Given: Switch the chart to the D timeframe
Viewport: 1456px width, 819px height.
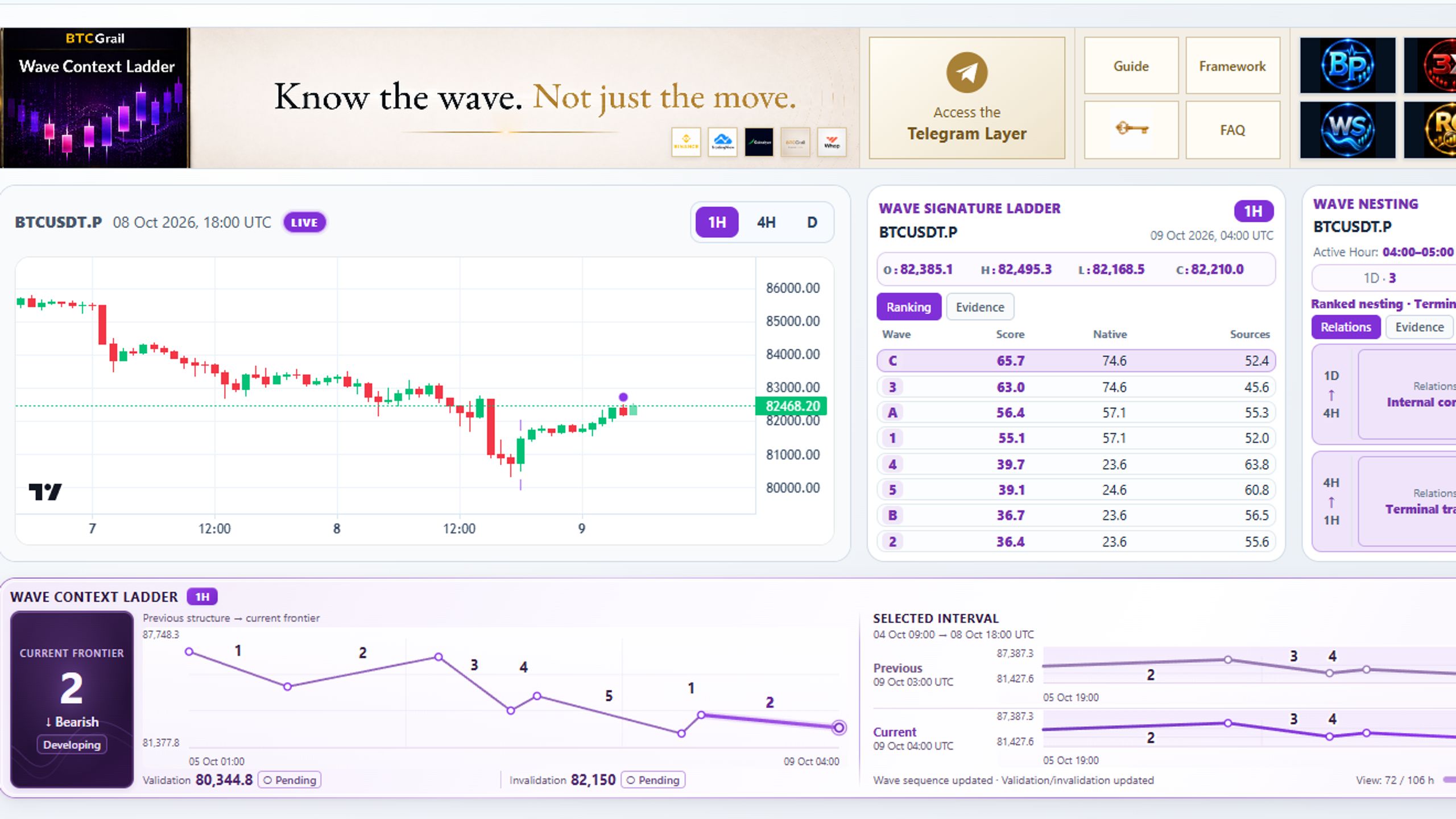Looking at the screenshot, I should click(812, 222).
